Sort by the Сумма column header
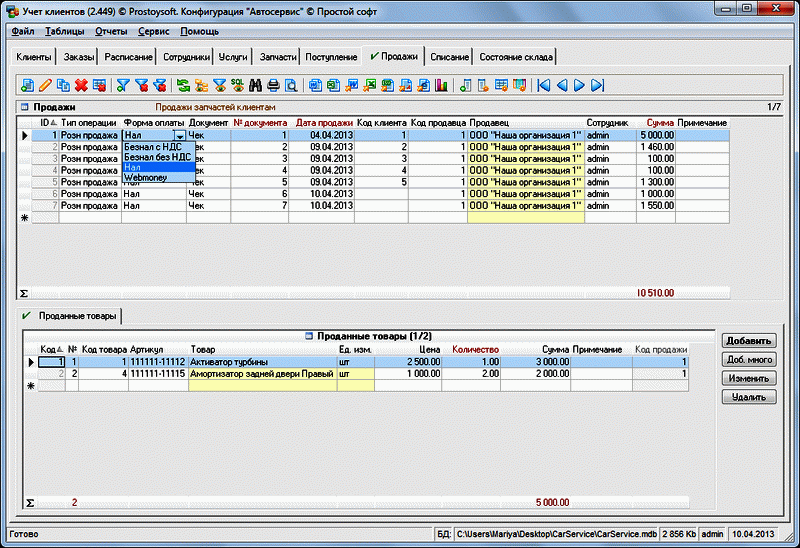This screenshot has width=800, height=548. 659,122
